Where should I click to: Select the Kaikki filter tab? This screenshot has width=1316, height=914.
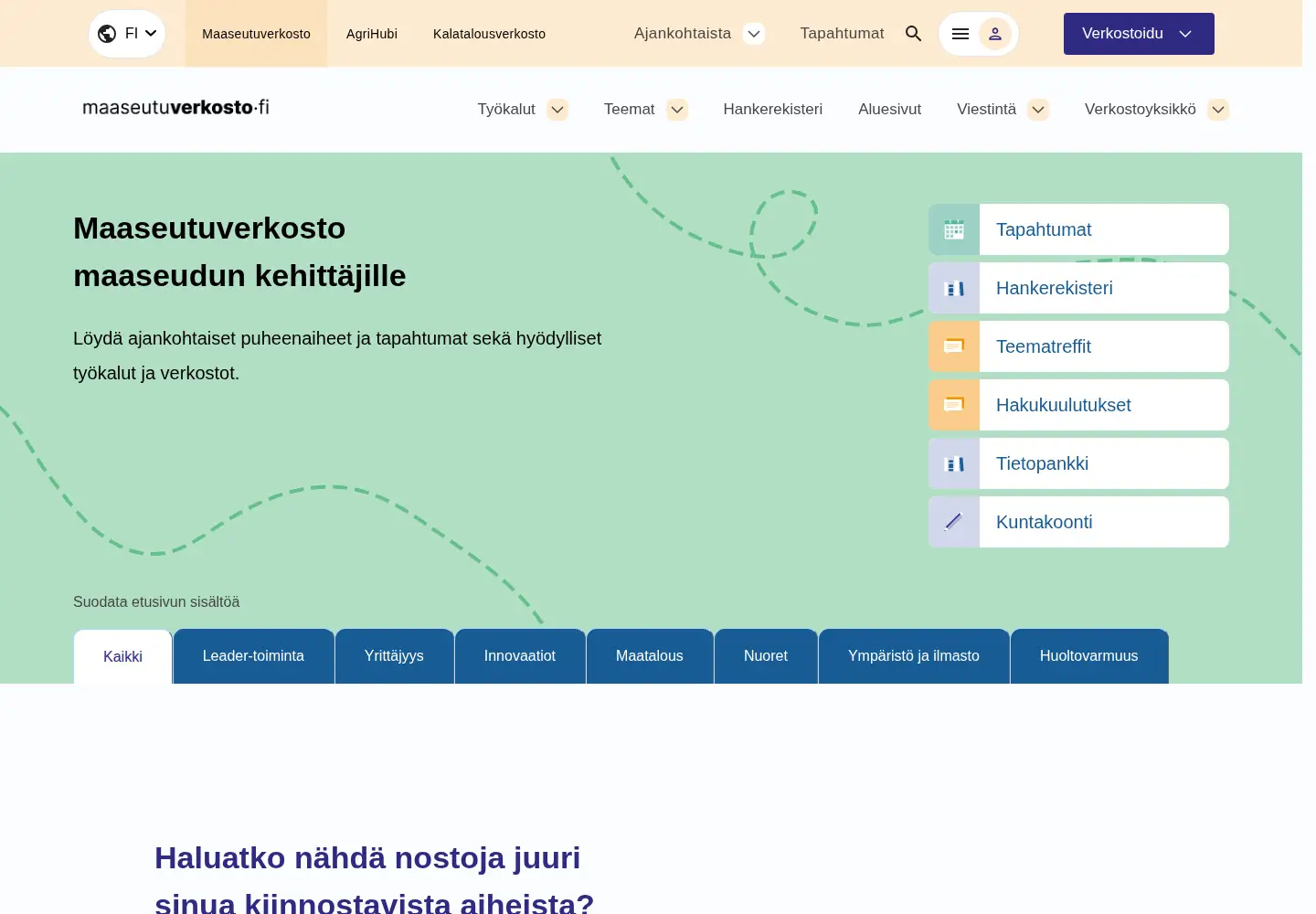point(122,656)
